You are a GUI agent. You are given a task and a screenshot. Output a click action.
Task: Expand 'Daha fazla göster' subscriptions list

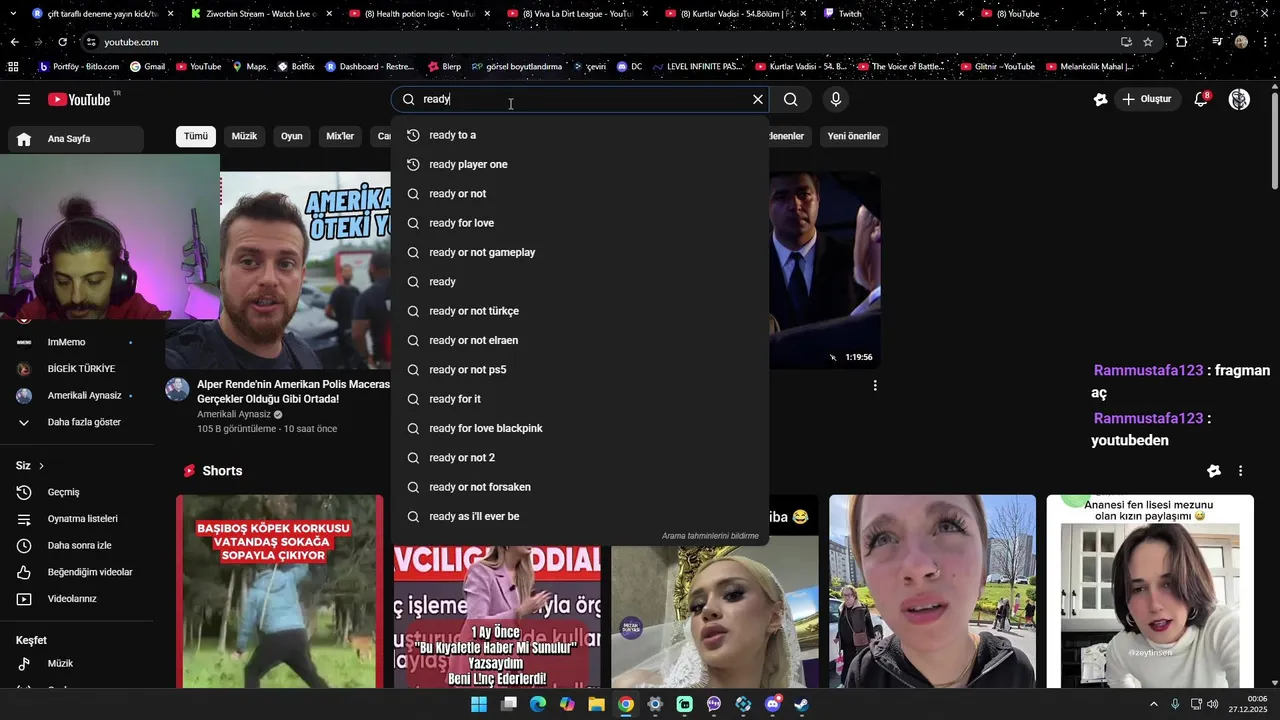76,422
